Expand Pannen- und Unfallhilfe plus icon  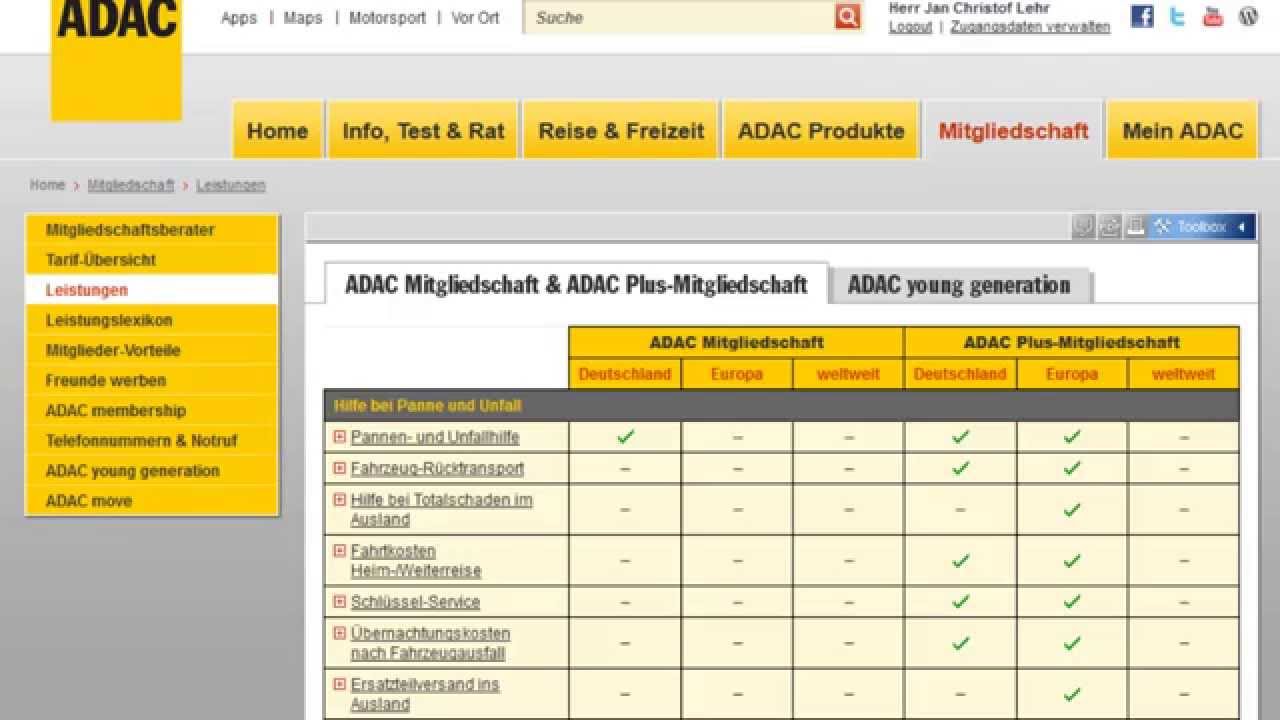point(340,437)
